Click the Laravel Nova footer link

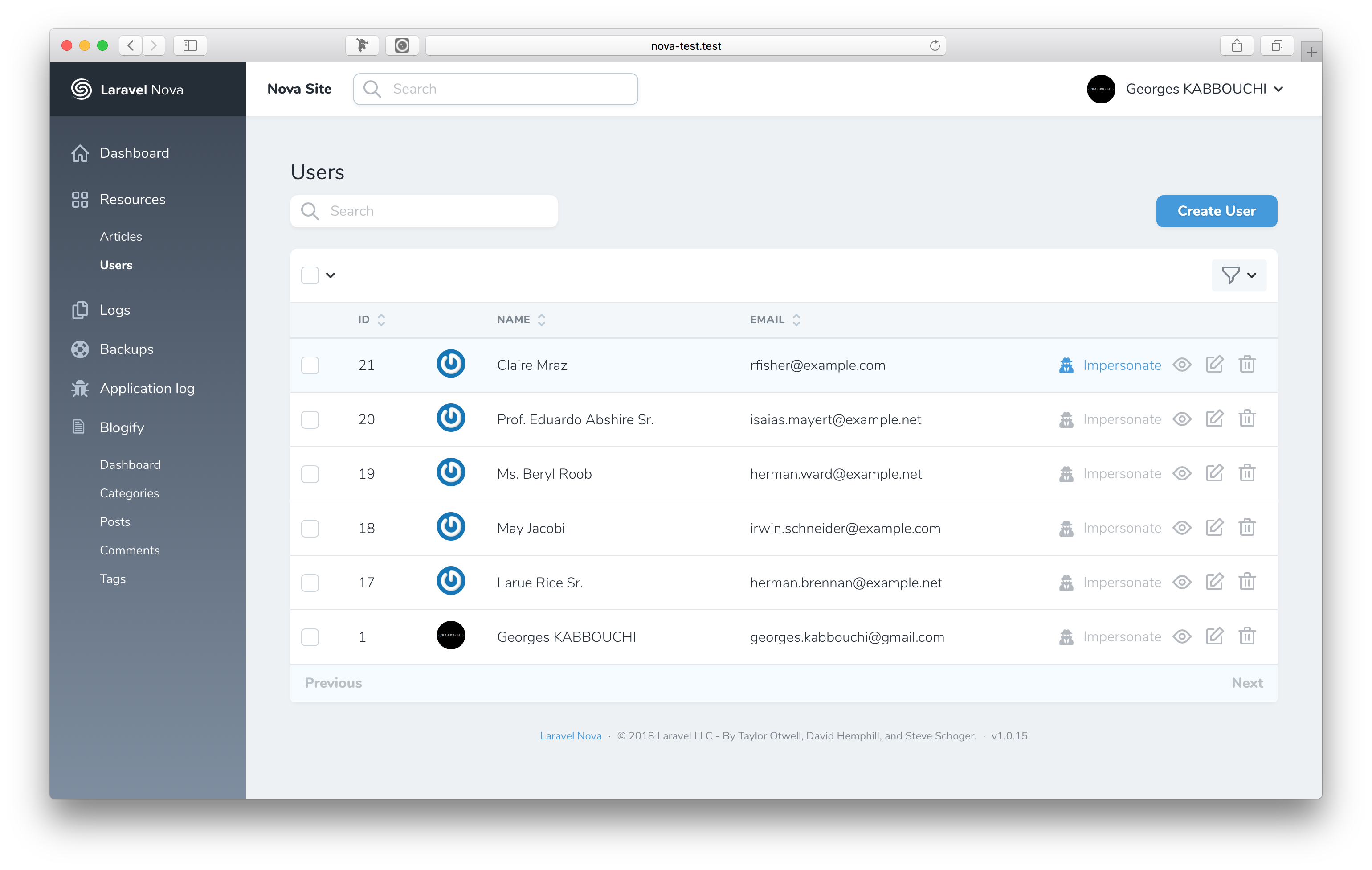pos(569,736)
